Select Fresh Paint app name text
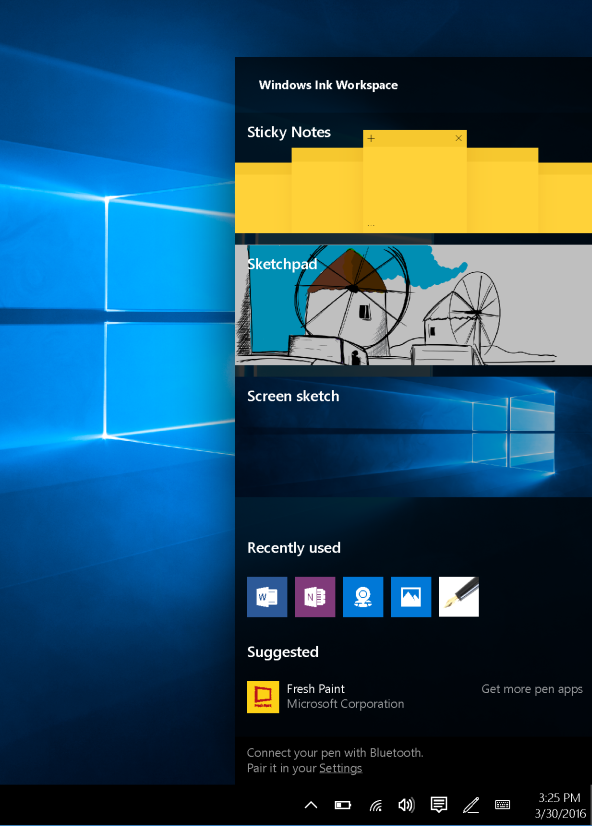Viewport: 592px width, 826px height. (x=315, y=689)
